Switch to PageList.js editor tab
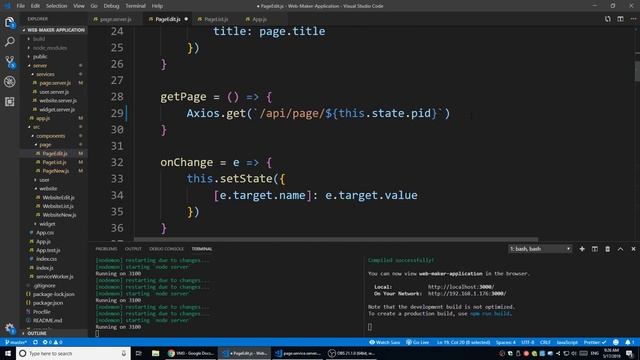This screenshot has width=640, height=360. 216,19
